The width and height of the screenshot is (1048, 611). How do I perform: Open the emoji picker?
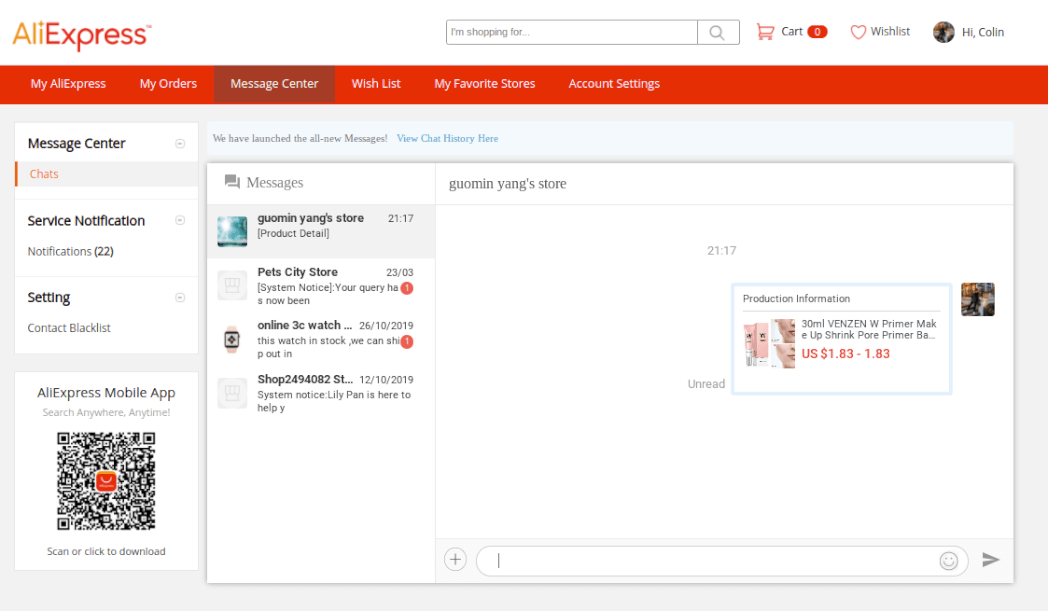point(948,561)
